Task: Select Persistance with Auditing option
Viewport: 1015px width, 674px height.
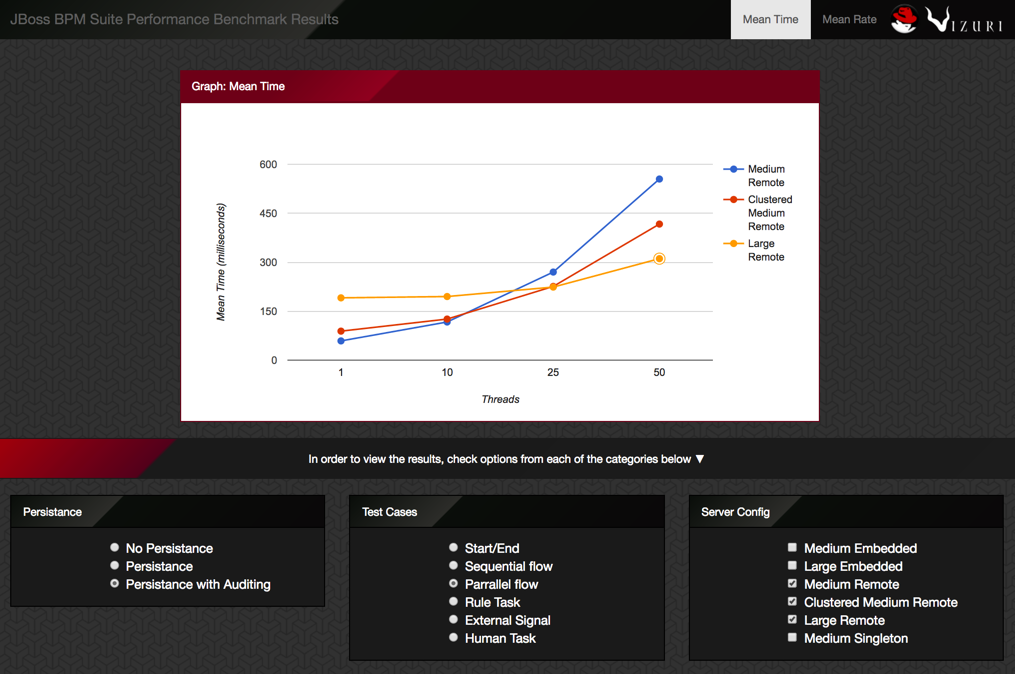Action: (115, 584)
